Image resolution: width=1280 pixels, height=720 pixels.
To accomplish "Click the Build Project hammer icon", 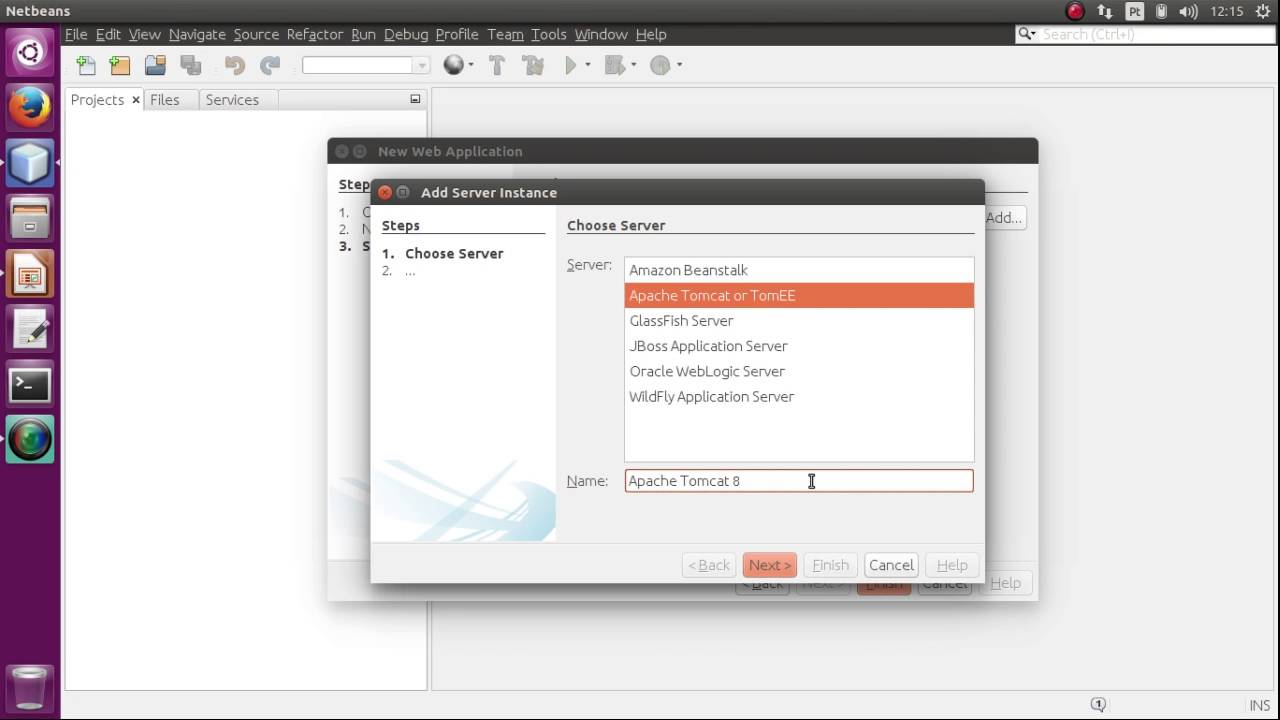I will [x=497, y=65].
